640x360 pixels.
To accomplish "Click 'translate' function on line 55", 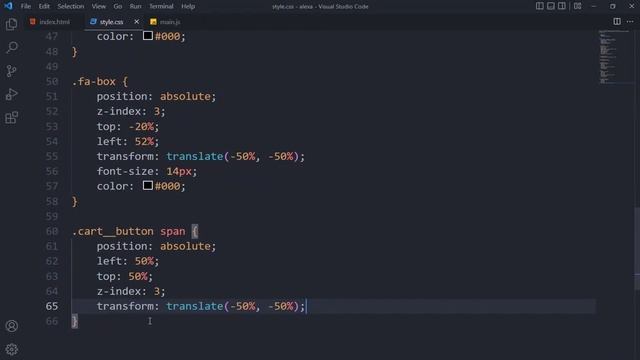I will (x=195, y=156).
